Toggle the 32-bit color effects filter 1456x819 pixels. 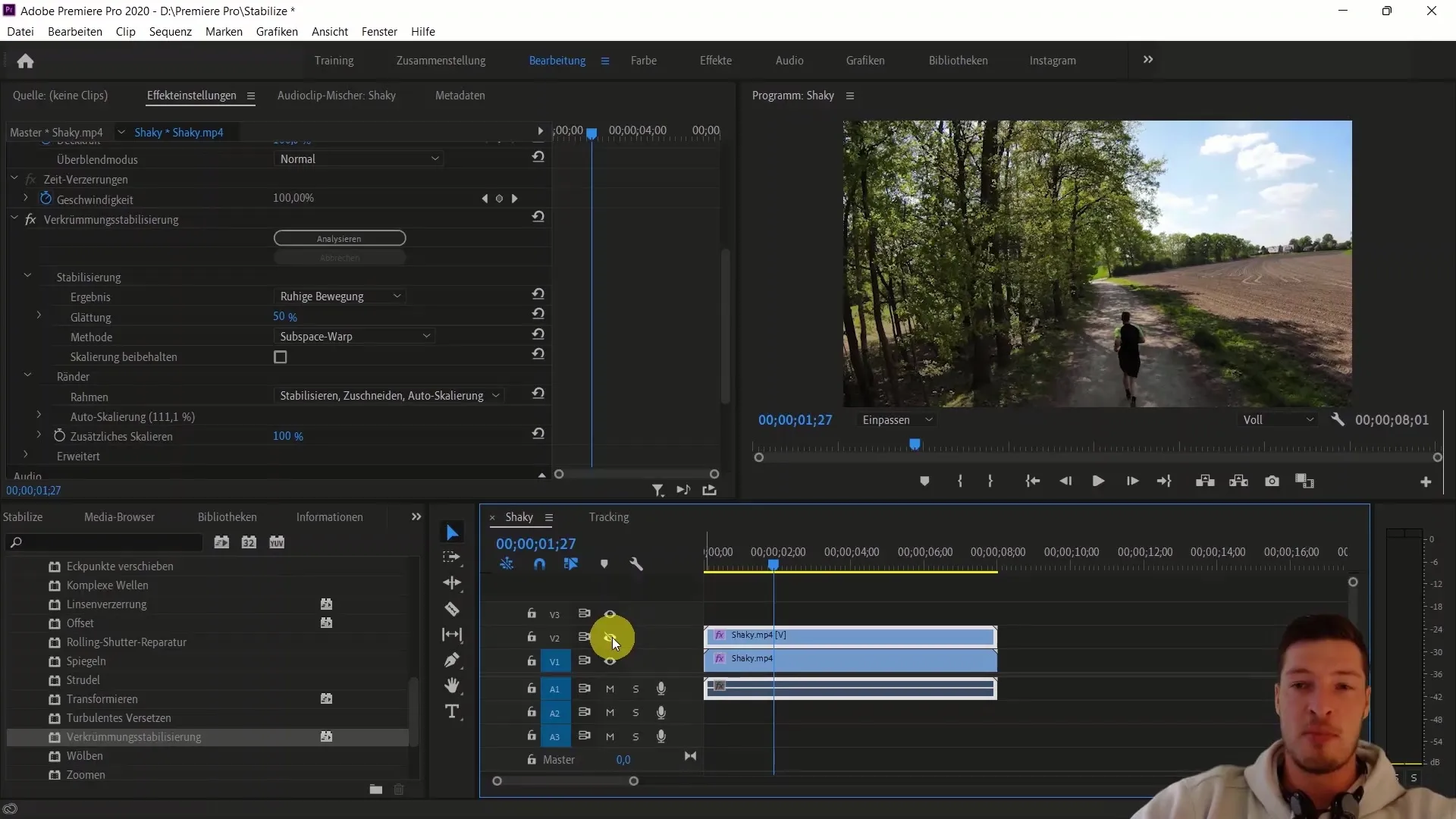(x=249, y=542)
